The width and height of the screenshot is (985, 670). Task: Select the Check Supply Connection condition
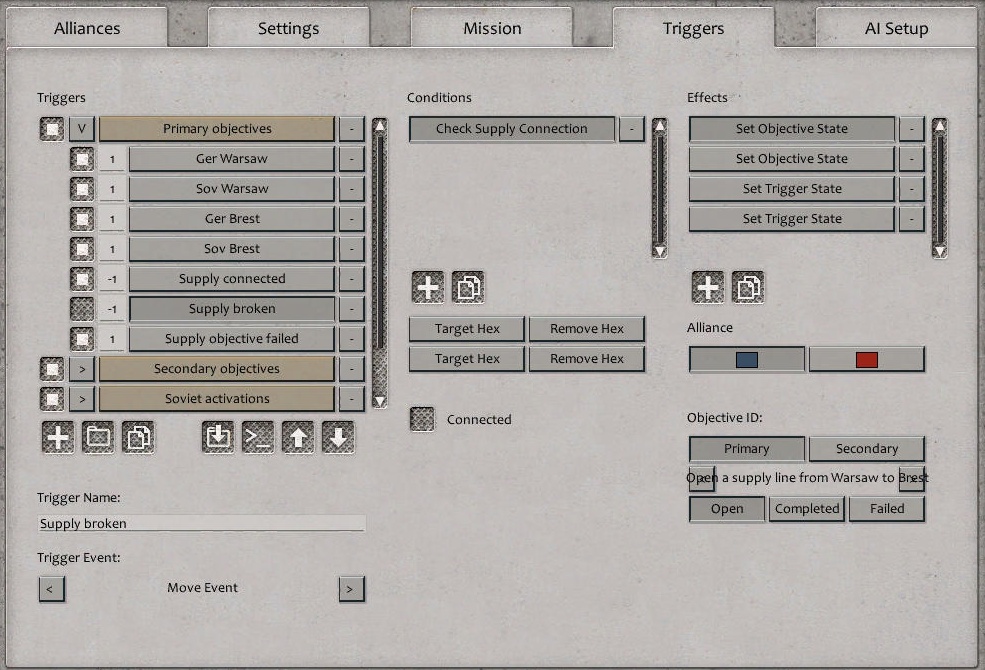pyautogui.click(x=512, y=129)
